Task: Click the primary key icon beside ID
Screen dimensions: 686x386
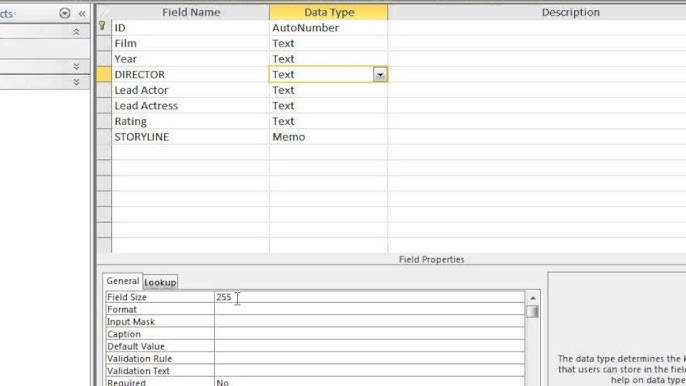Action: [x=102, y=27]
